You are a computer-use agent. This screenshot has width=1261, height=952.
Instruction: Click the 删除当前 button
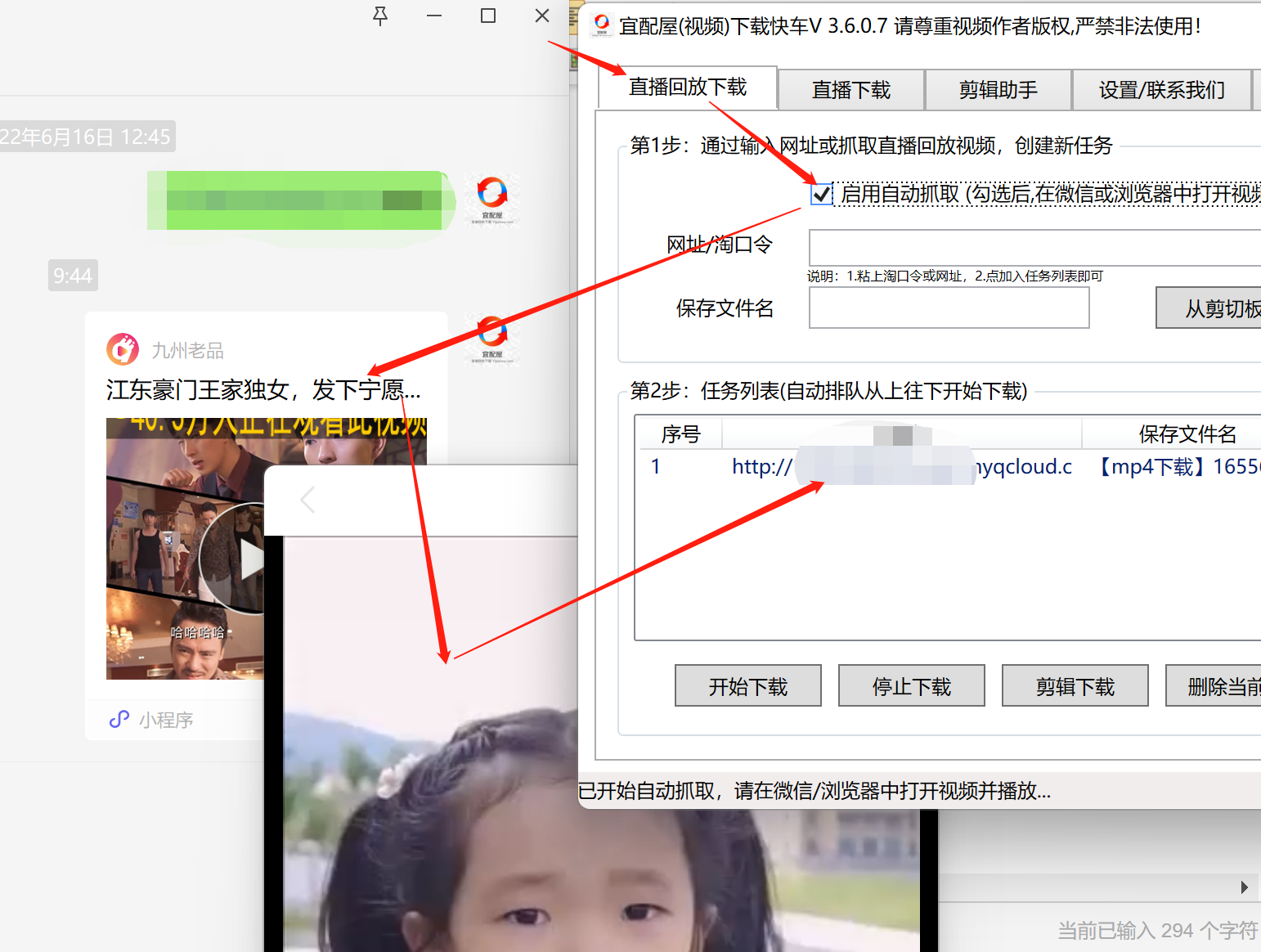click(1214, 685)
